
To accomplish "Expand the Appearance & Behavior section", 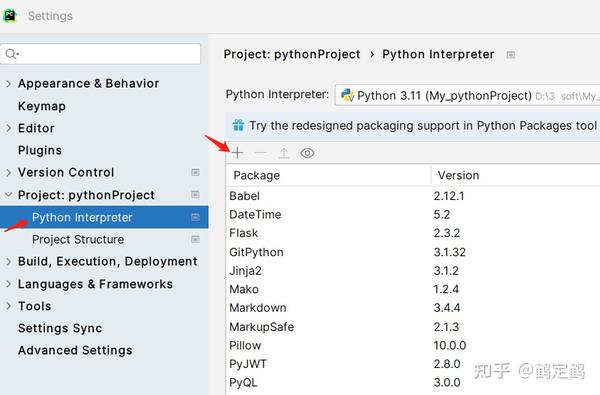I will (8, 83).
